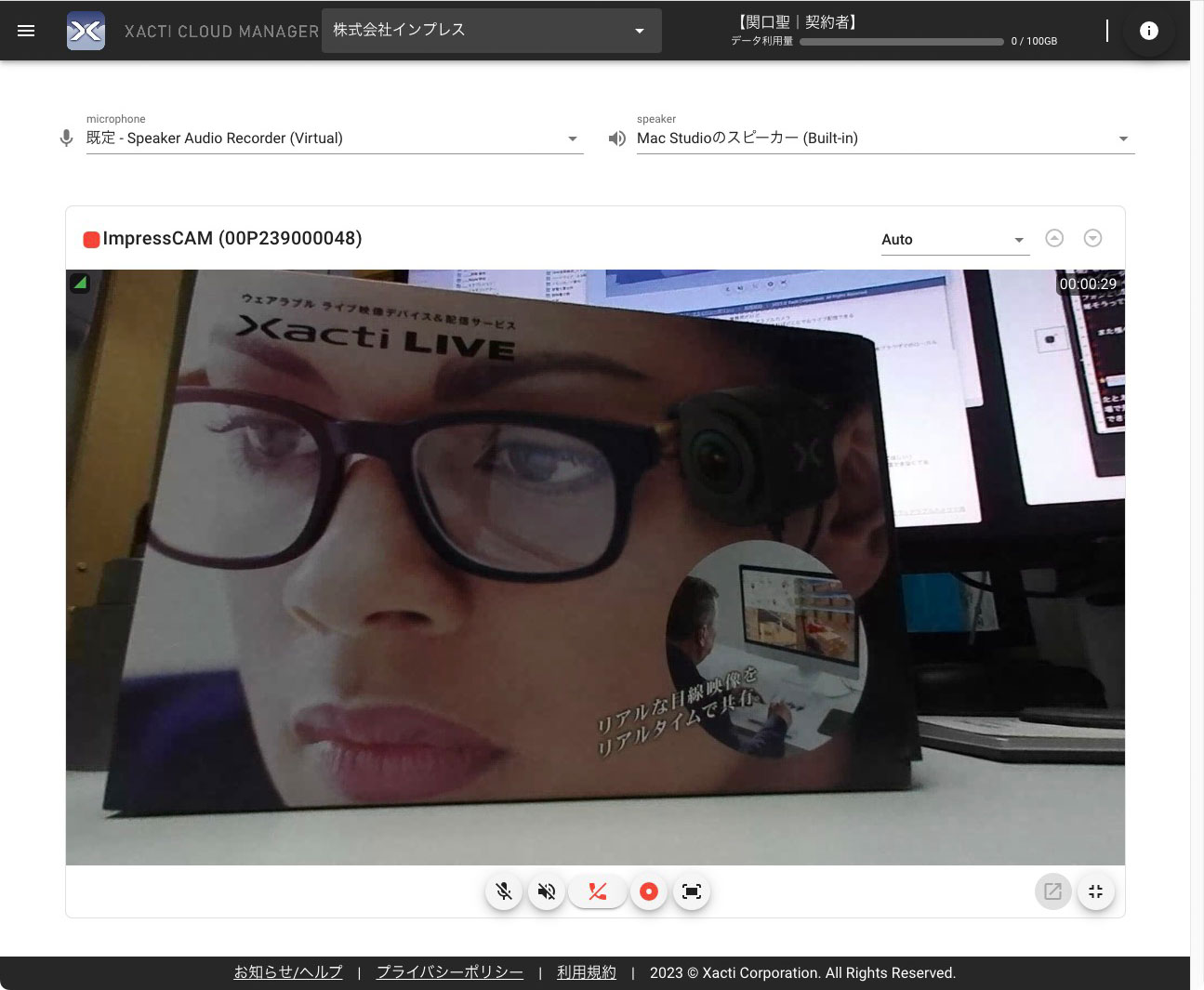The height and width of the screenshot is (990, 1204).
Task: Toggle the muted microphone button
Action: tap(504, 891)
